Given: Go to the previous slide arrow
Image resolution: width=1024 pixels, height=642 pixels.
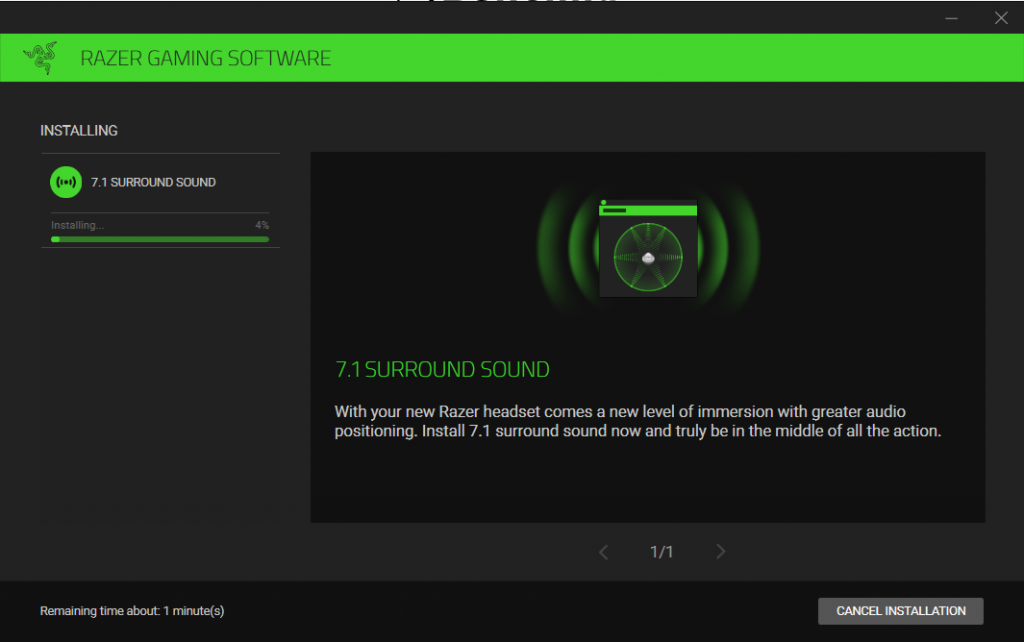Looking at the screenshot, I should pyautogui.click(x=603, y=552).
